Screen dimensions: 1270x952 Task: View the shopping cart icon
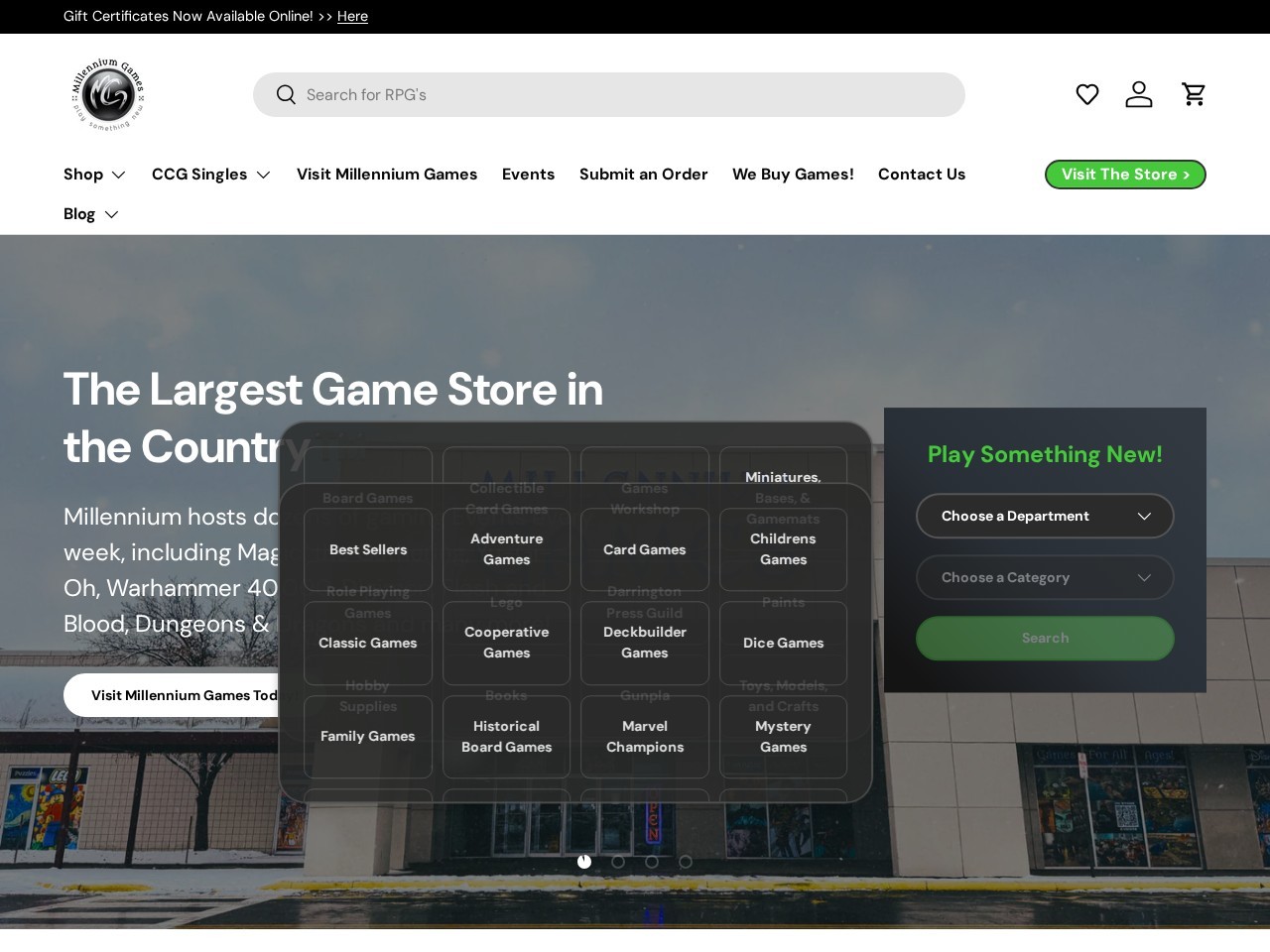point(1194,94)
